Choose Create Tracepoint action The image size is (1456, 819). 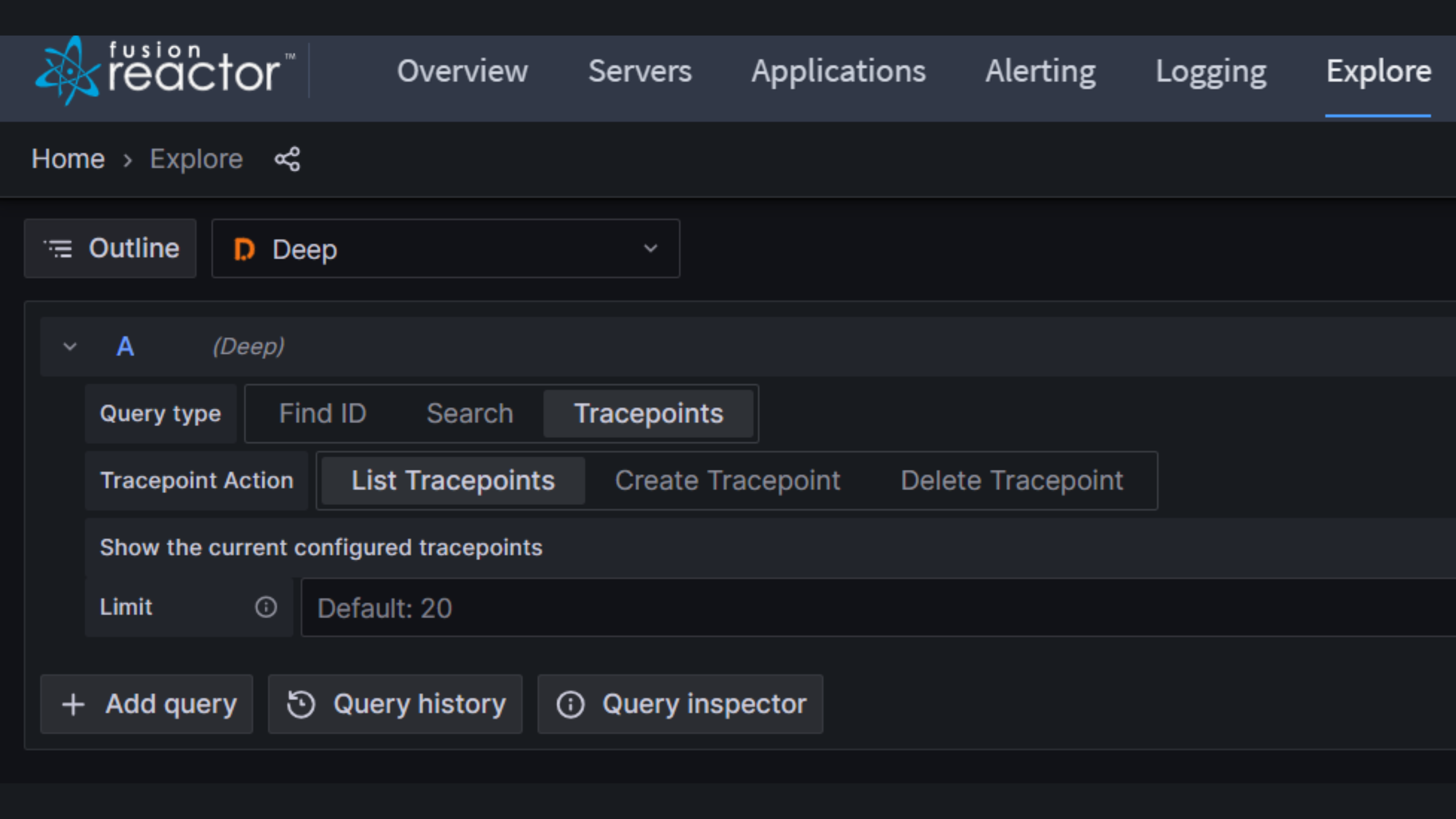point(727,481)
